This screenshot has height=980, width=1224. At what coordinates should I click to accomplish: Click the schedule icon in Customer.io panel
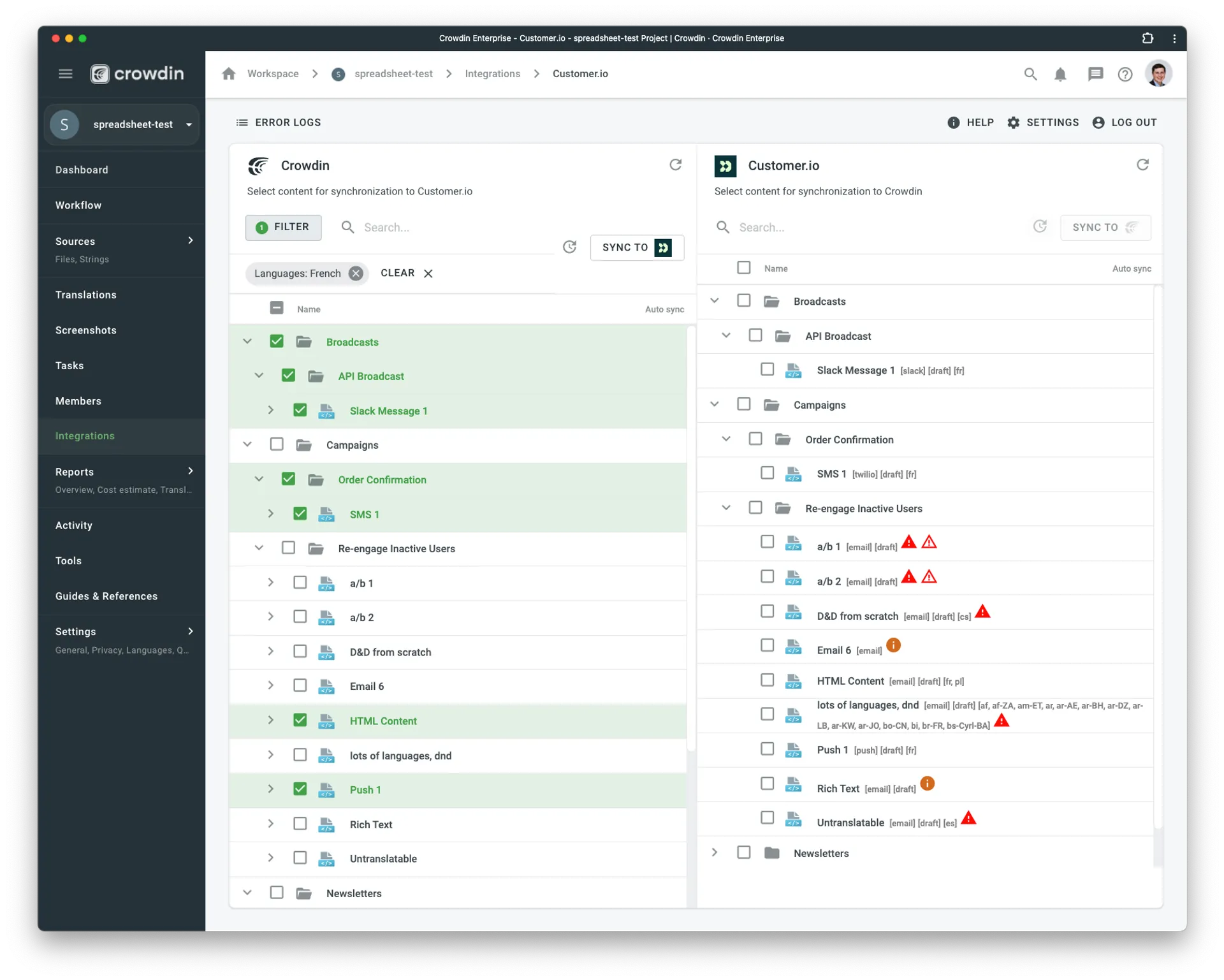tap(1040, 227)
